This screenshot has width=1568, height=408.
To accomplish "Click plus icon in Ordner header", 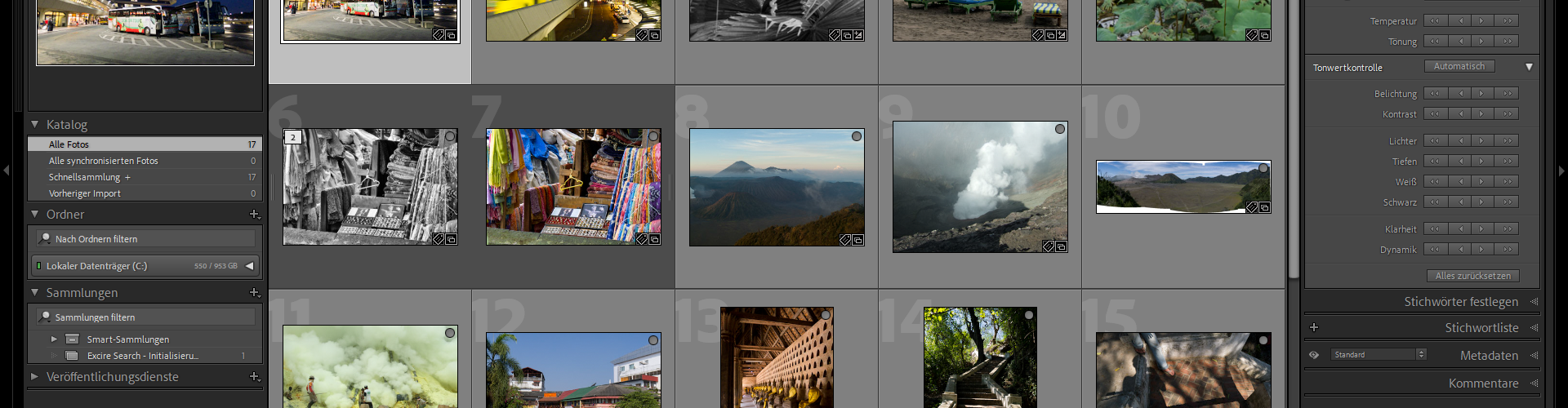I will point(255,215).
